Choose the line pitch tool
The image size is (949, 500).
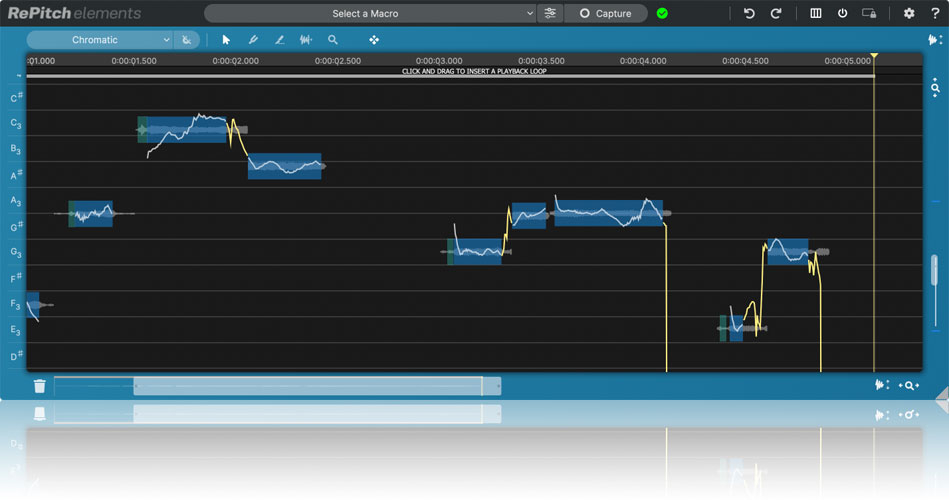coord(279,40)
